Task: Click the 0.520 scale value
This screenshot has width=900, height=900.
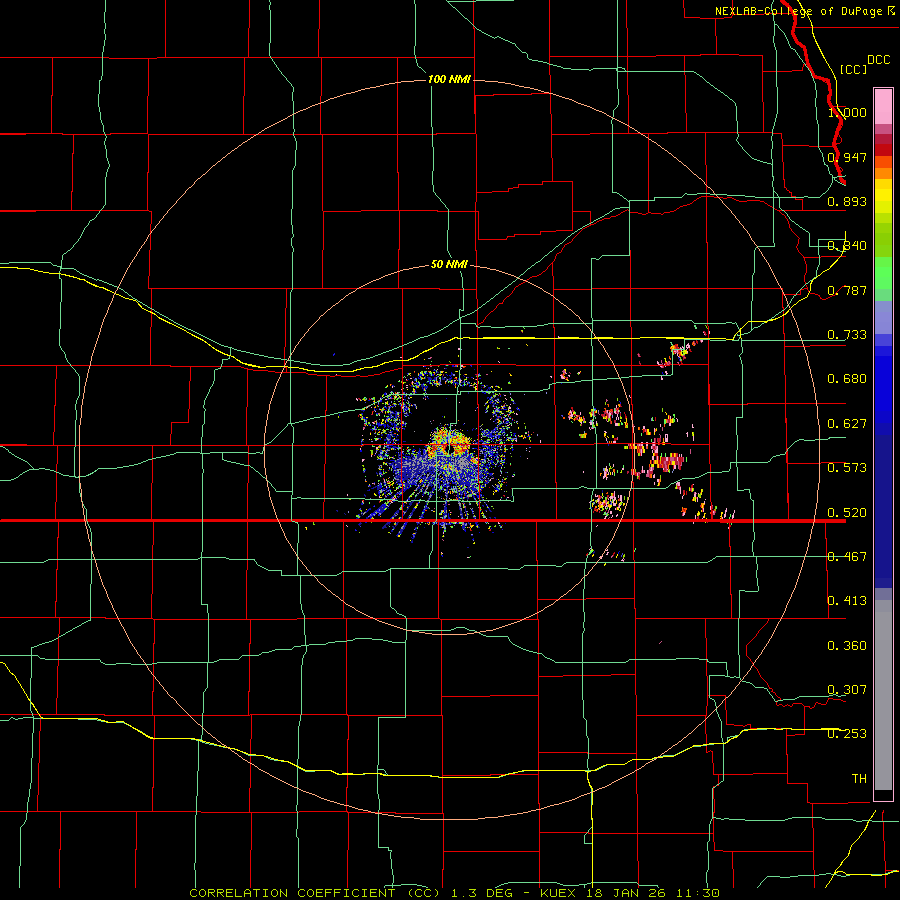Action: coord(847,513)
